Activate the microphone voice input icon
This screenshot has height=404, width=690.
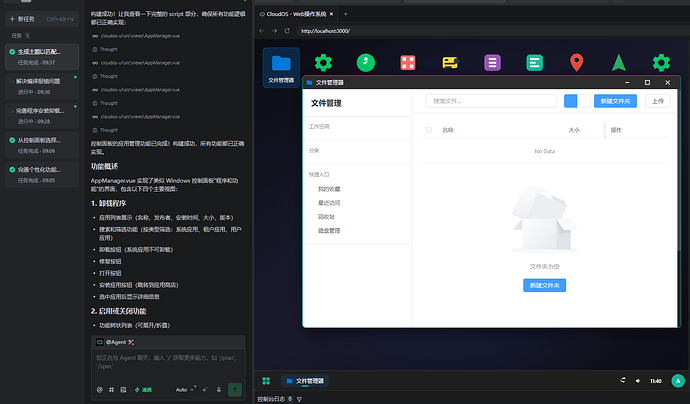(219, 389)
